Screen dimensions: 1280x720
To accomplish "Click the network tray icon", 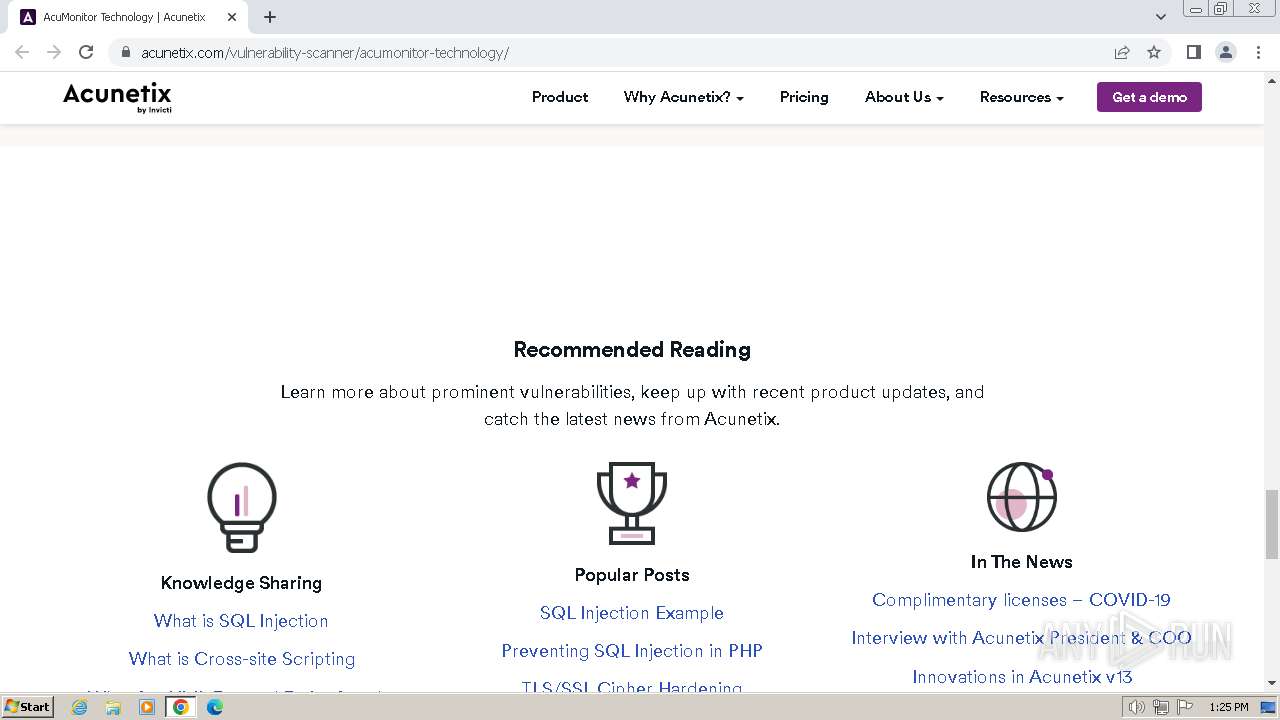I will [1160, 707].
